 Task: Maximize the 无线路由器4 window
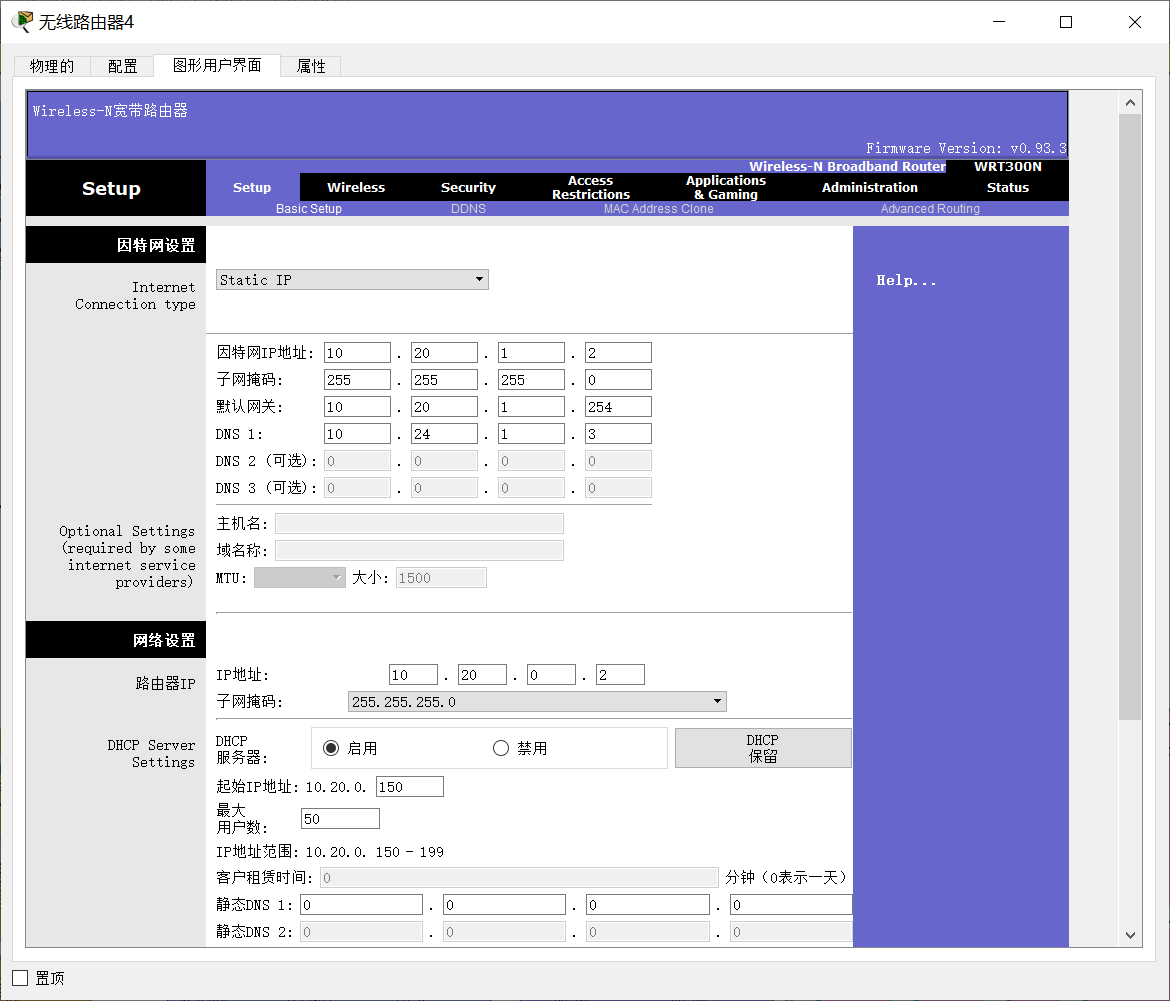click(1066, 22)
